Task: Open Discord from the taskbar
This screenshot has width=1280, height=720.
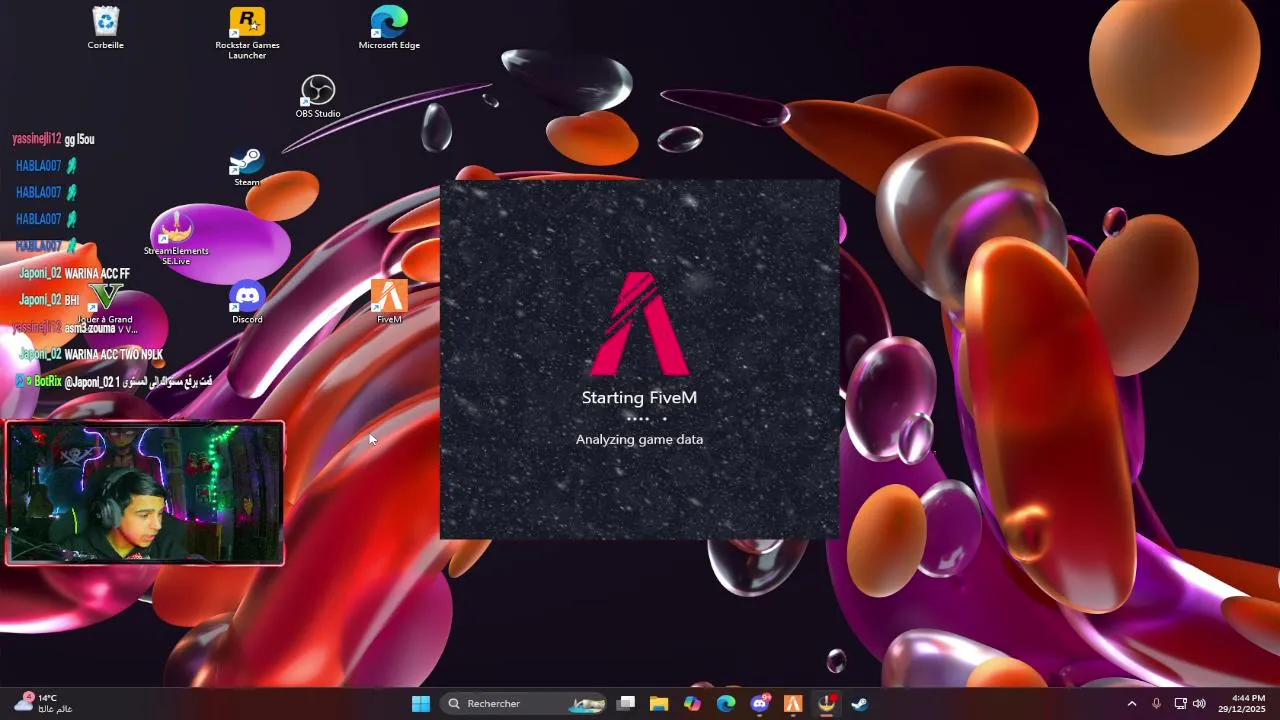Action: (x=760, y=704)
